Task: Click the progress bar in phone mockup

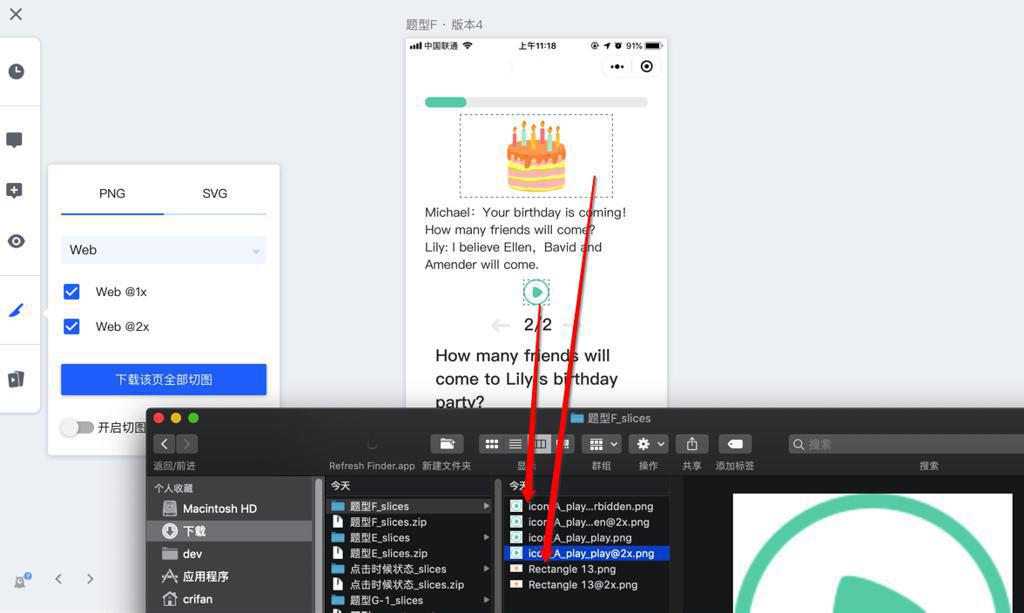Action: tap(536, 102)
